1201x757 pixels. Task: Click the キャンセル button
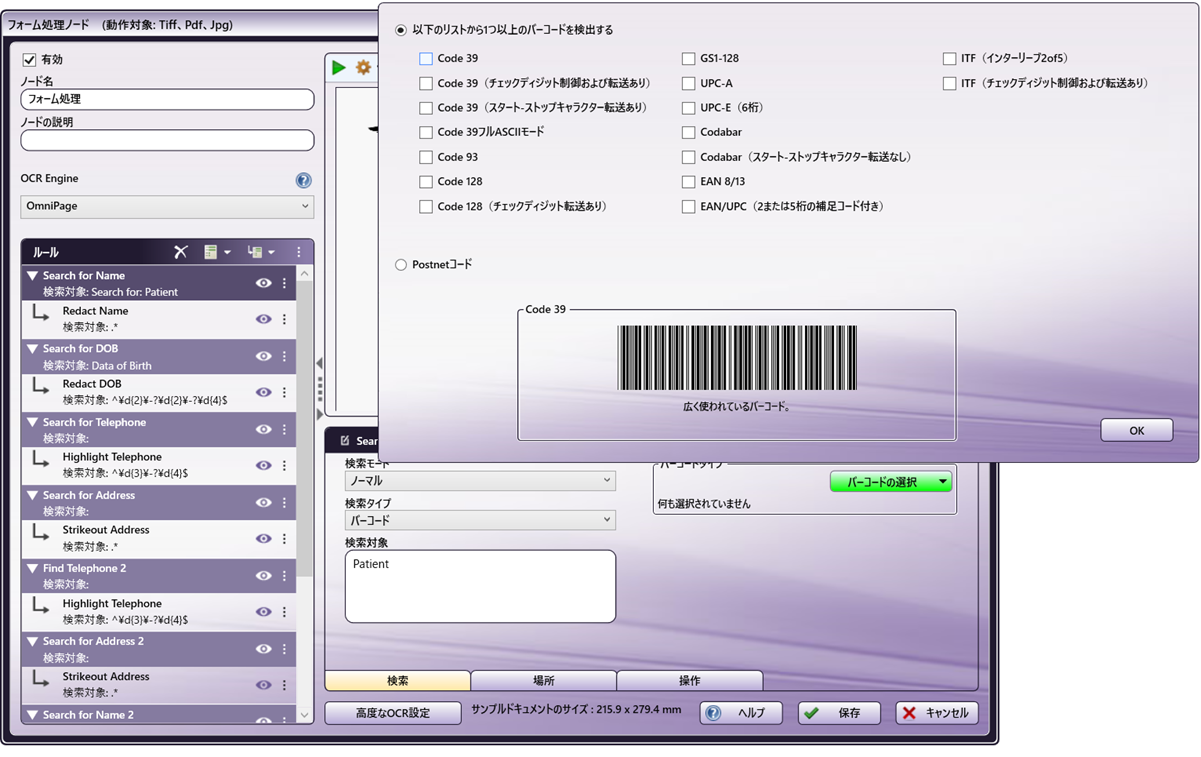pyautogui.click(x=937, y=713)
